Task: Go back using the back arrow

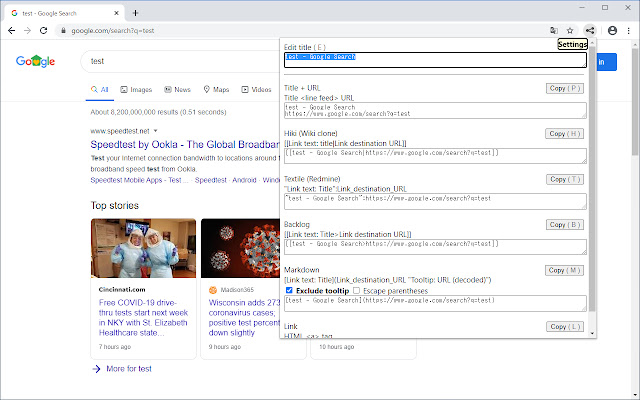Action: pyautogui.click(x=10, y=31)
